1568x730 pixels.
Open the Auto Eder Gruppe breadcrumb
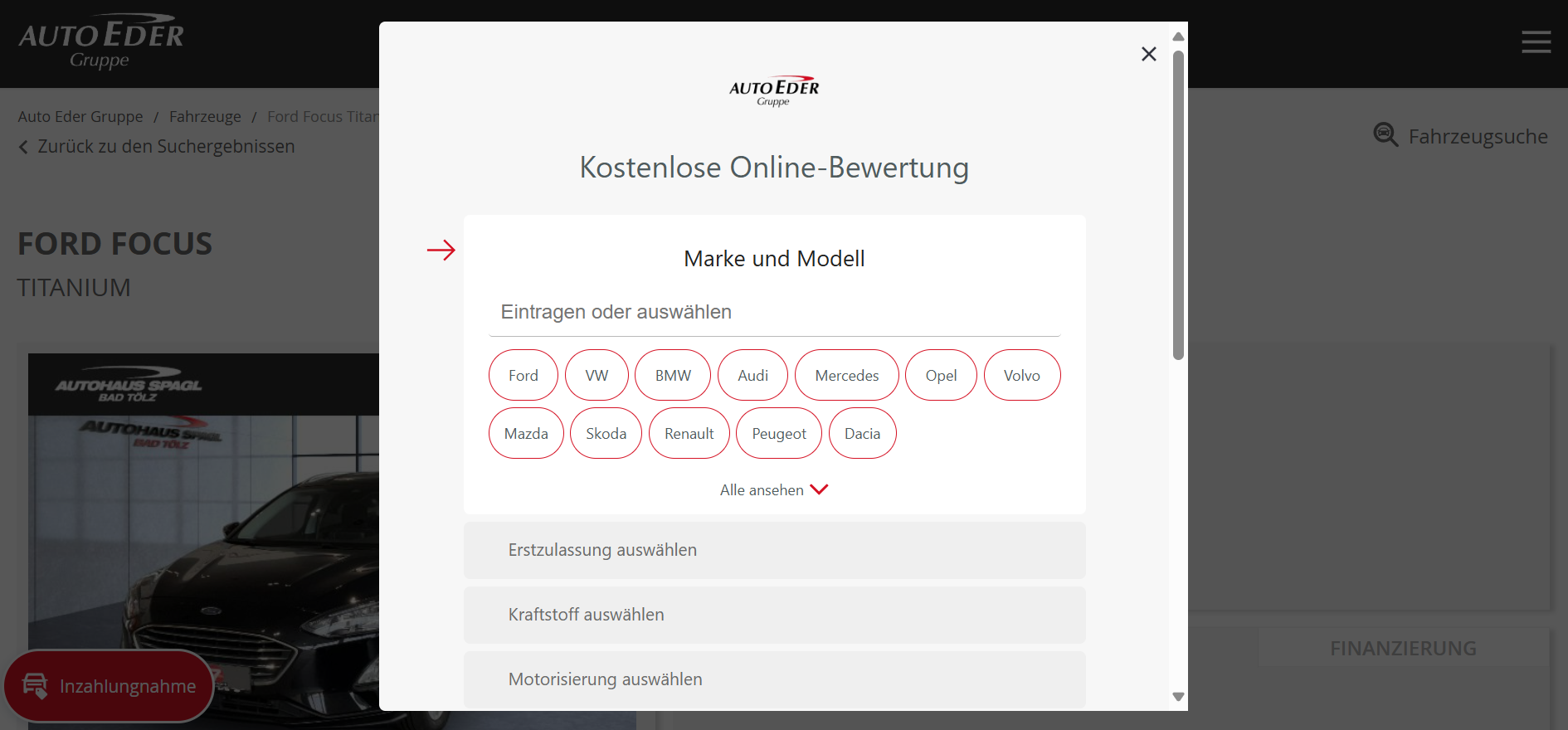(80, 117)
